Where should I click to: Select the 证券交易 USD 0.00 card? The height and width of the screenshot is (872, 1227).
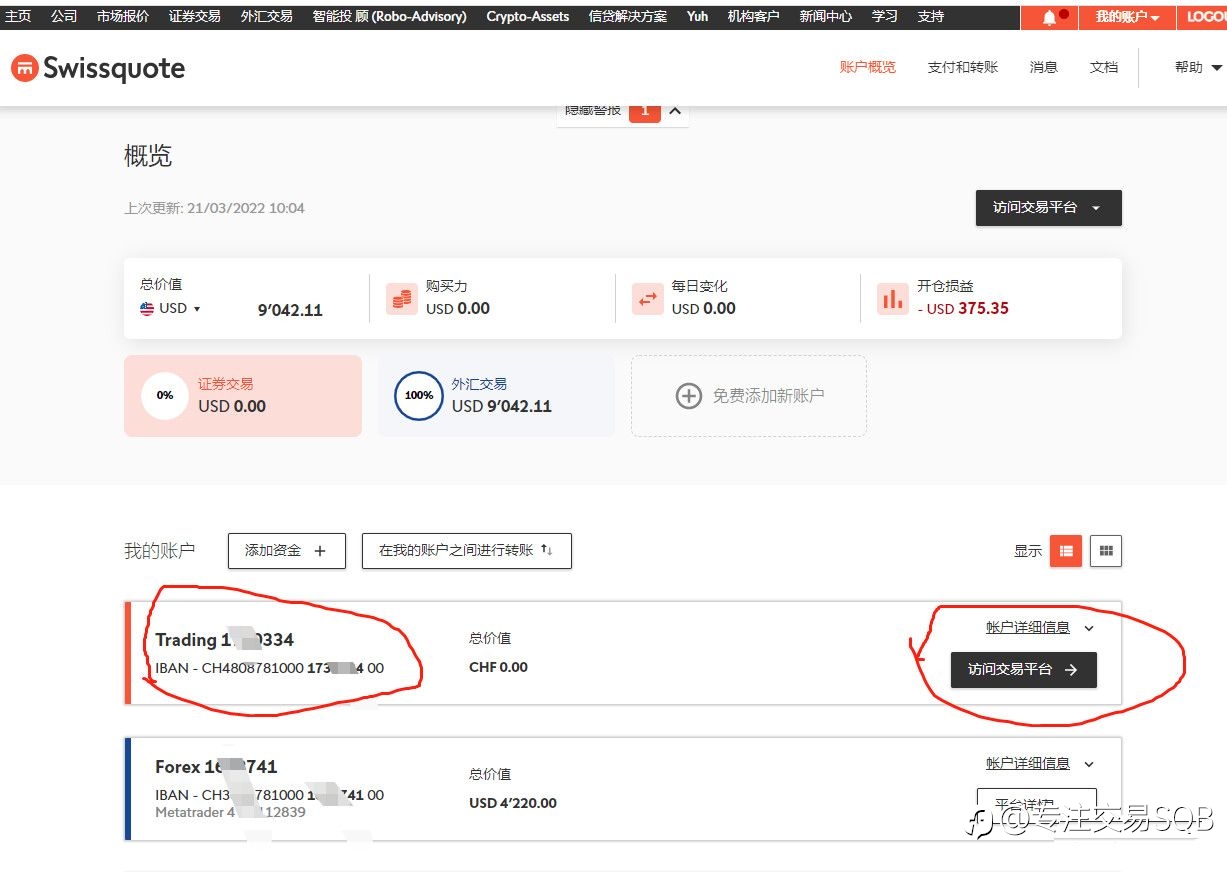pos(243,396)
